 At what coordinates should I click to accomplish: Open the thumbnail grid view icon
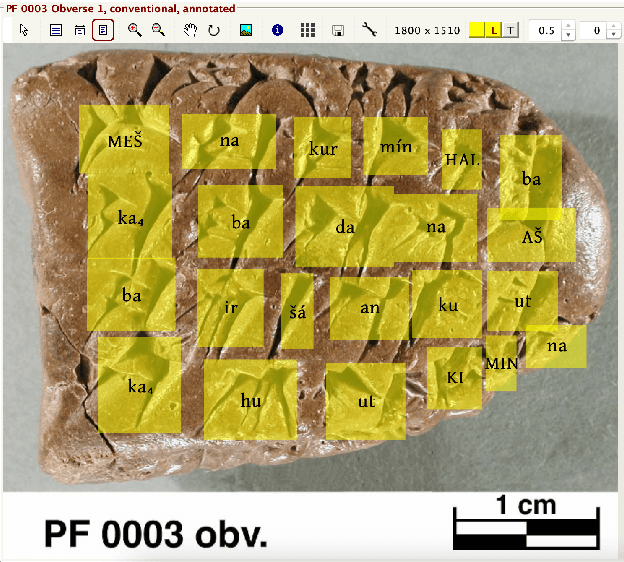pos(307,31)
